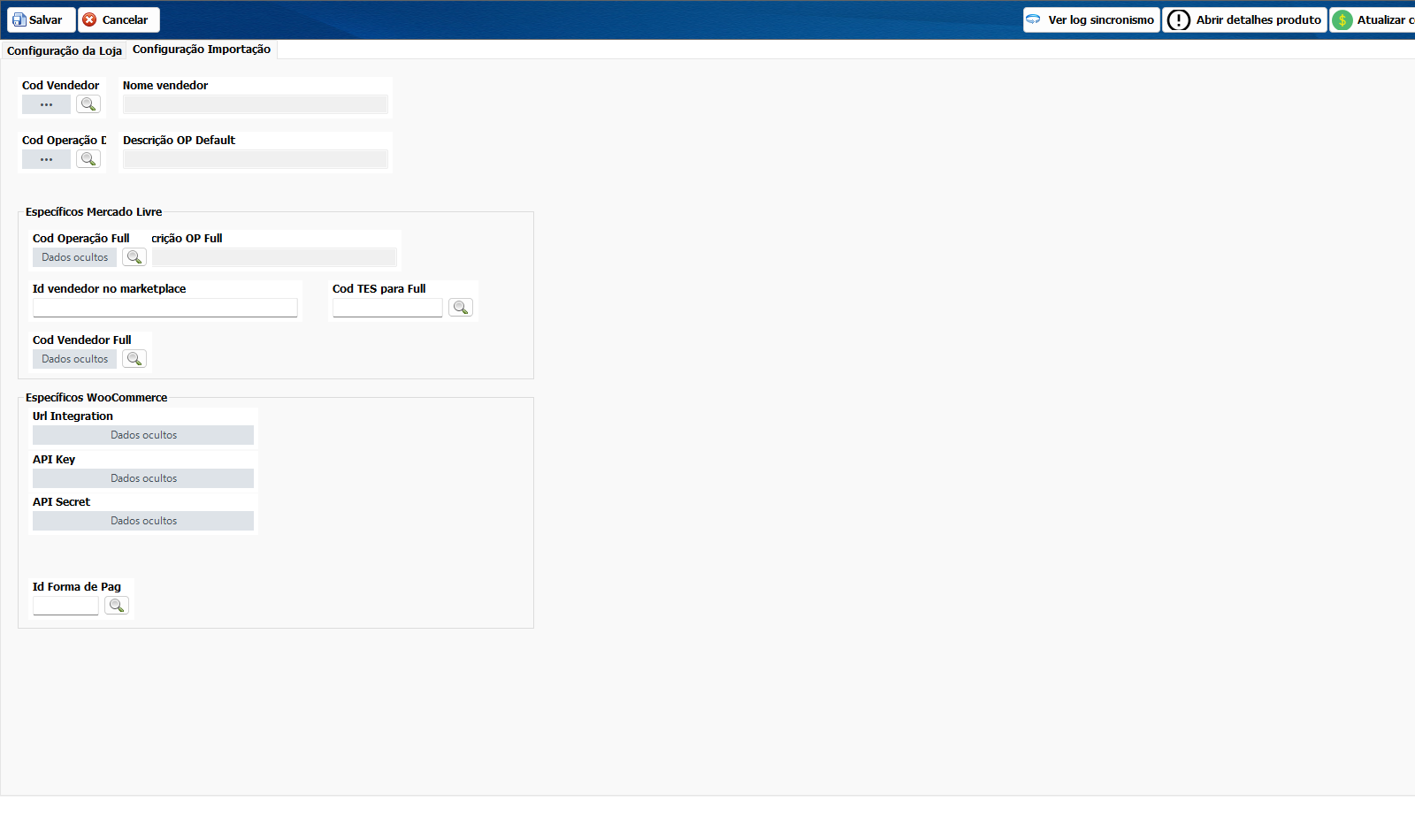Open search lookup for Cod Operação Full
This screenshot has height=840, width=1415.
coord(134,257)
